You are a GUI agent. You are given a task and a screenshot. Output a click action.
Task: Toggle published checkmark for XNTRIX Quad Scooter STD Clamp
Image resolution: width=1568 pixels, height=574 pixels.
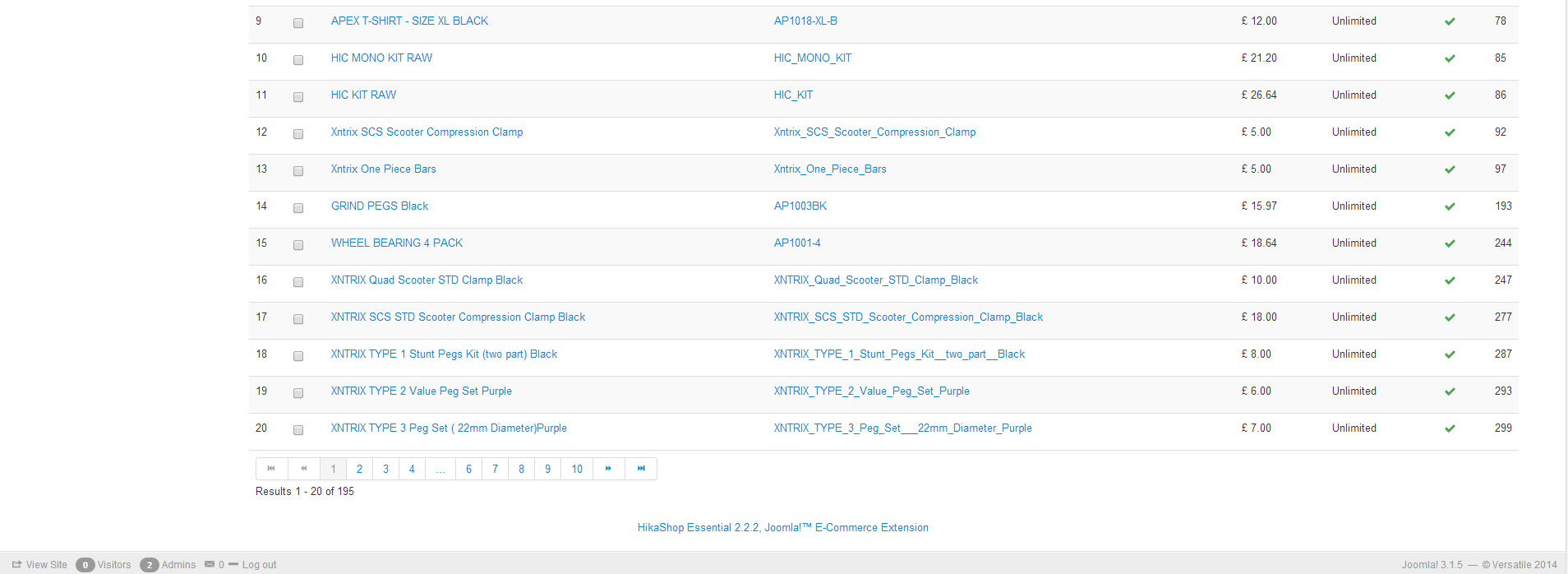[1450, 280]
